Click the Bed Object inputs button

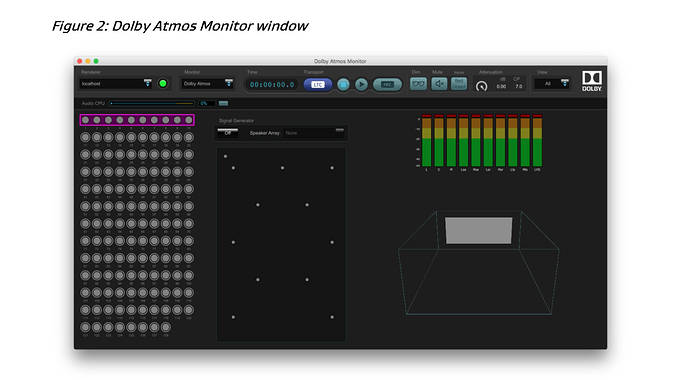(459, 84)
